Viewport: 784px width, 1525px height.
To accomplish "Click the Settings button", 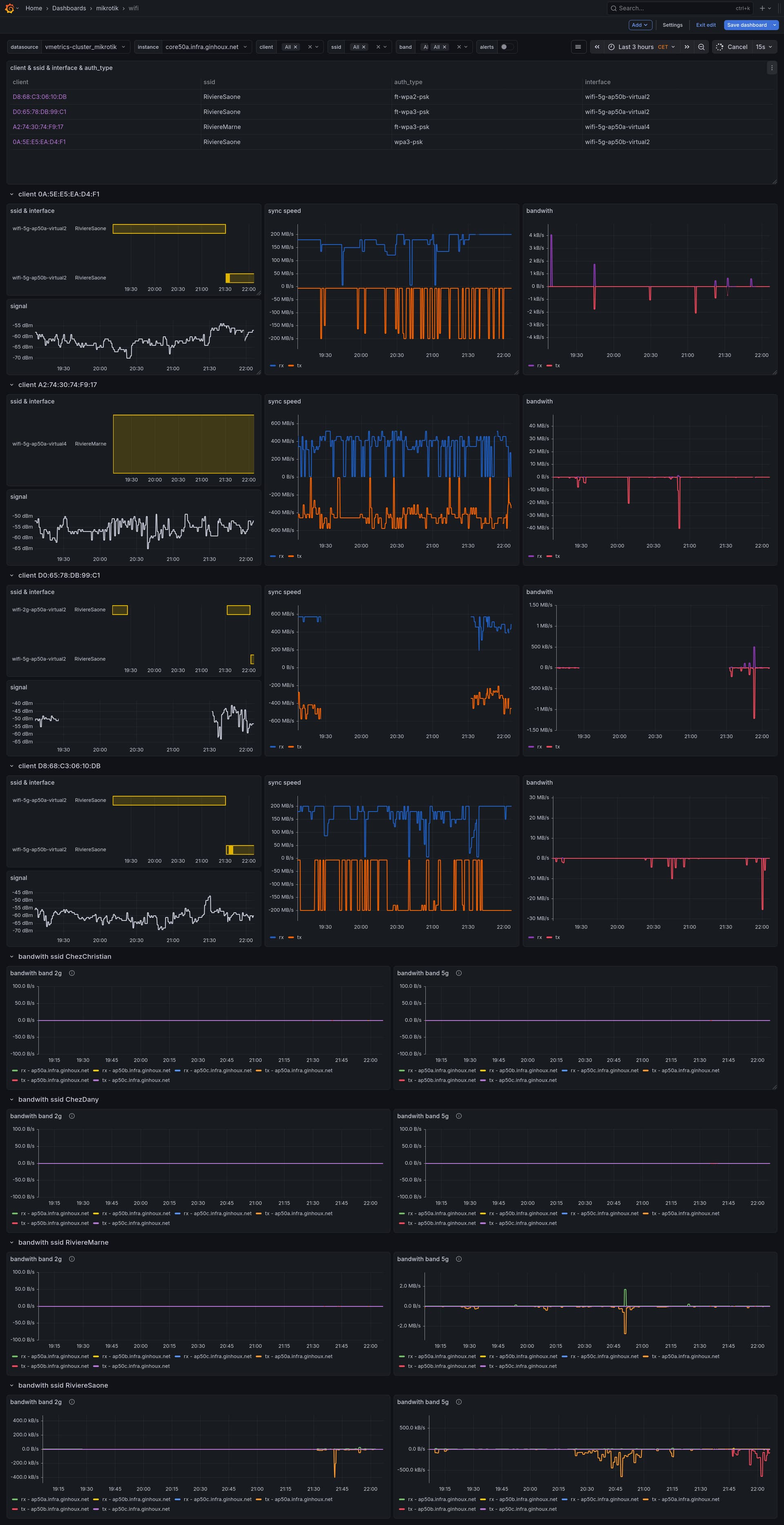I will (x=672, y=25).
